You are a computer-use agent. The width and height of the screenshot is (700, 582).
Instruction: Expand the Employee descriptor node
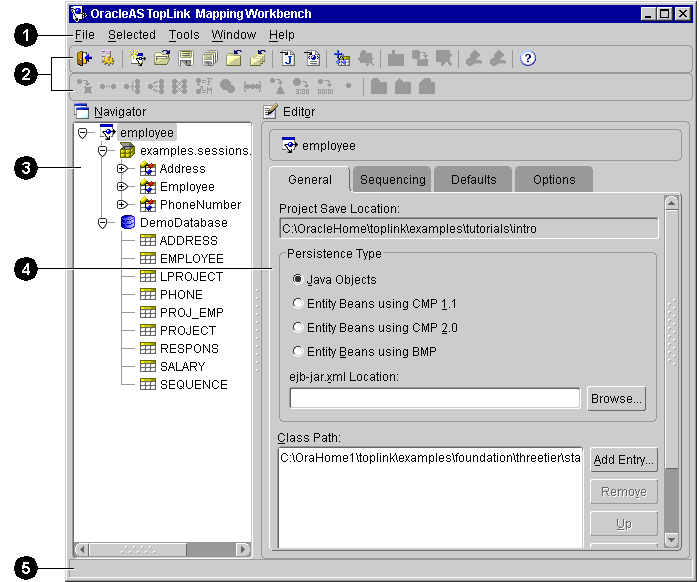[122, 187]
